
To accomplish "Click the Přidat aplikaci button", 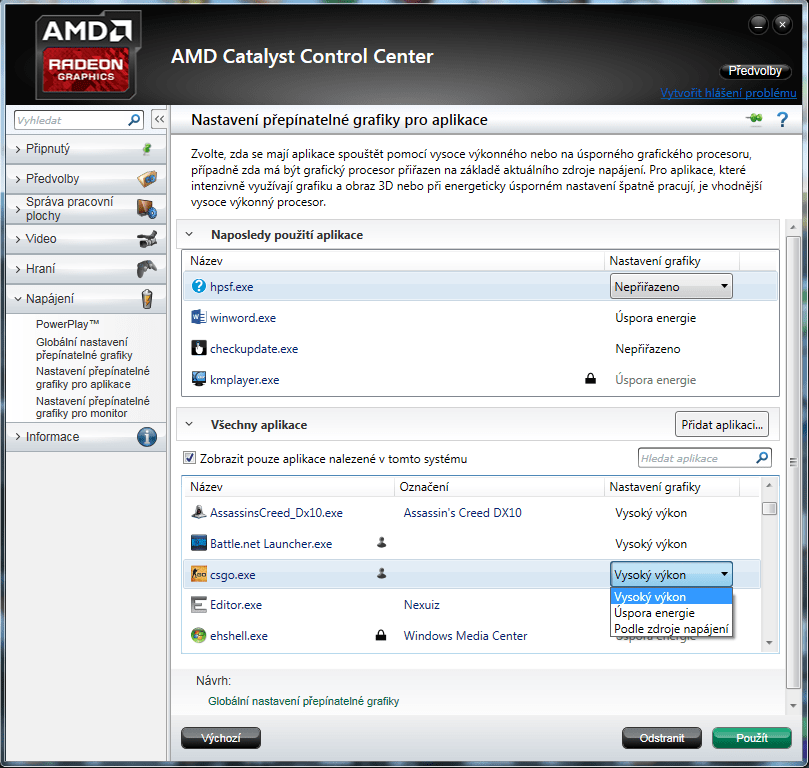I will [722, 424].
